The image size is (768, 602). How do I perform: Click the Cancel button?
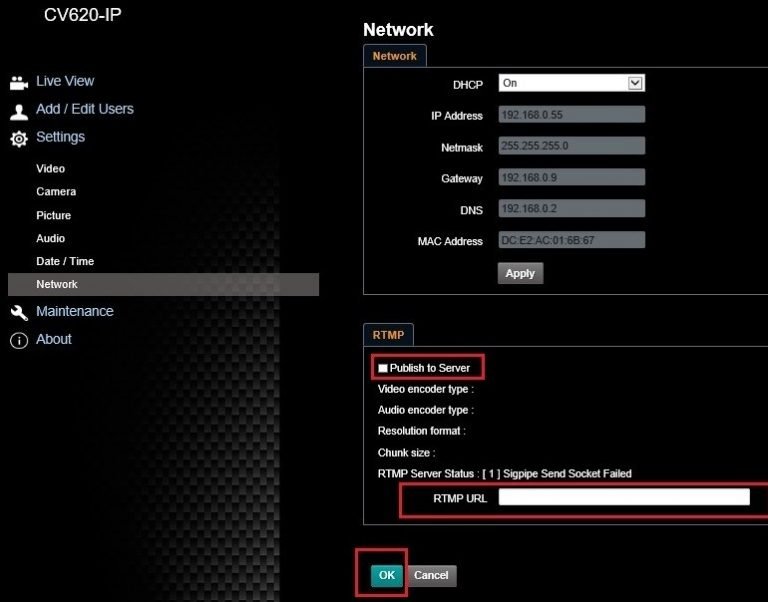click(431, 575)
